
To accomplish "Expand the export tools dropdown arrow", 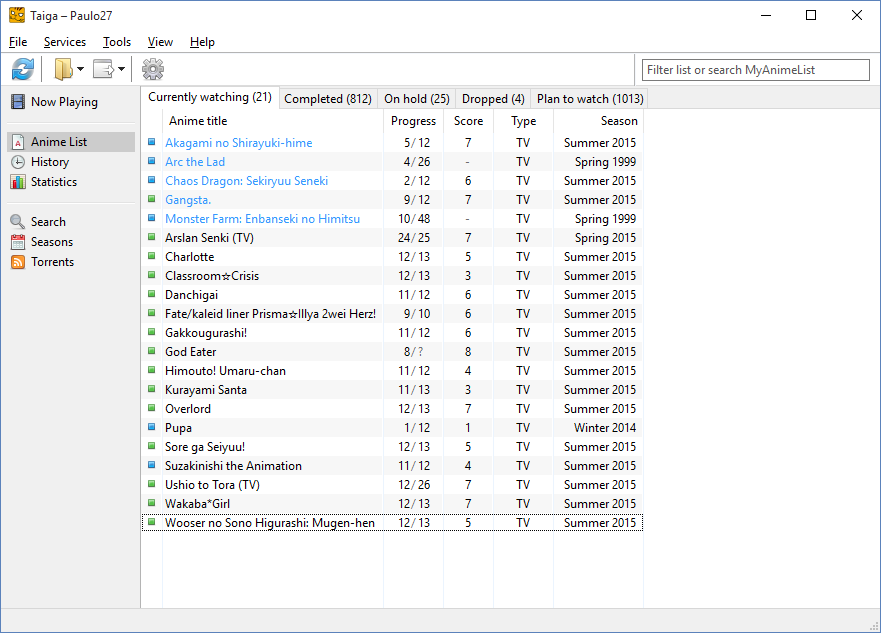I will tap(122, 69).
